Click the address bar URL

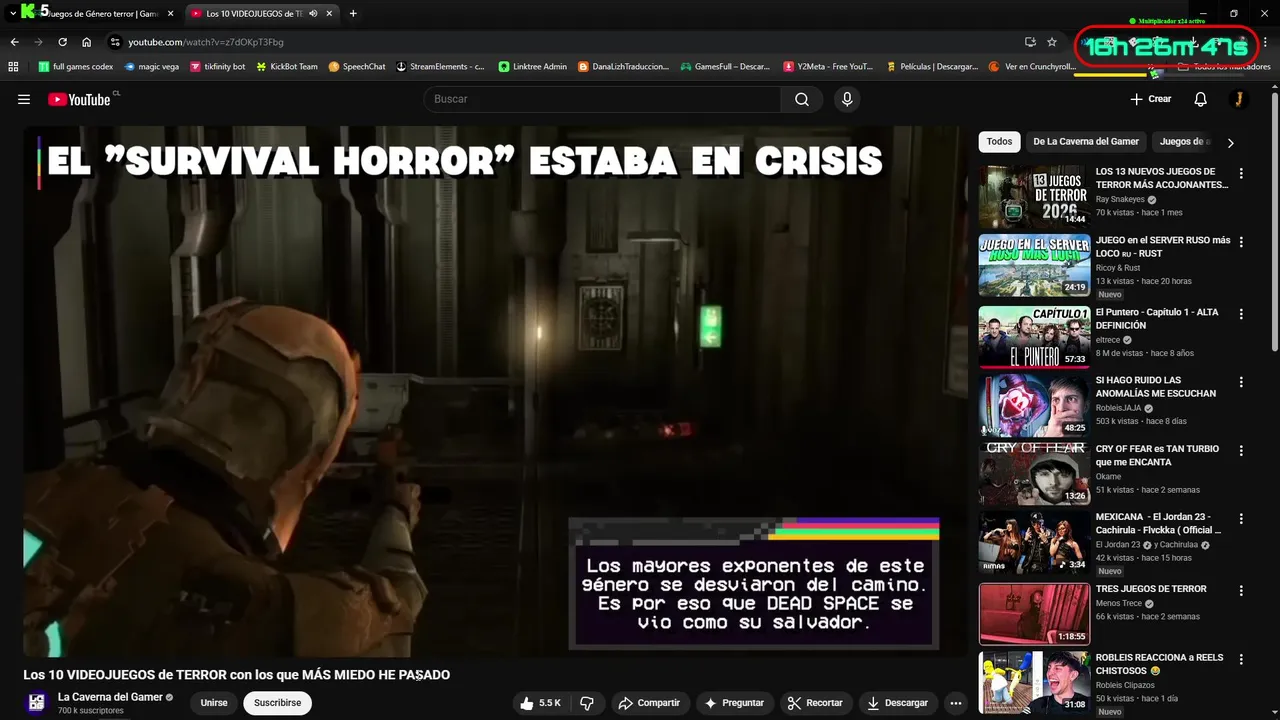click(x=206, y=42)
